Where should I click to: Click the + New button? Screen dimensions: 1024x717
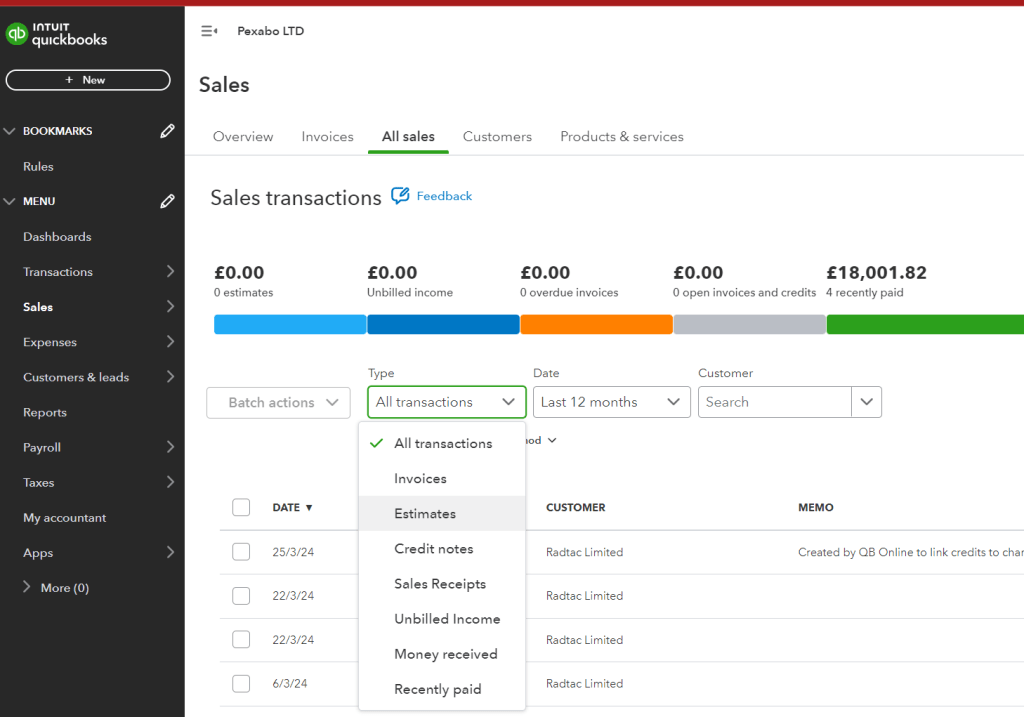click(x=88, y=80)
